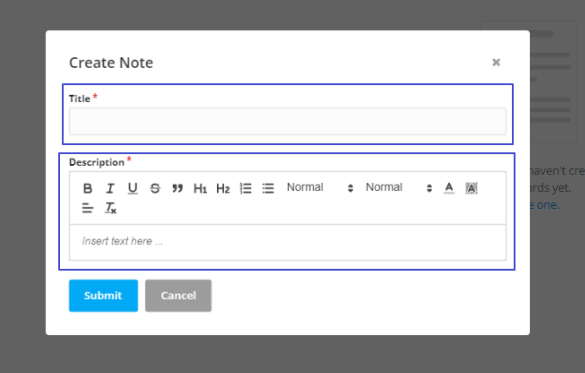Open the first Normal dropdown
Image resolution: width=585 pixels, height=373 pixels.
(x=320, y=188)
